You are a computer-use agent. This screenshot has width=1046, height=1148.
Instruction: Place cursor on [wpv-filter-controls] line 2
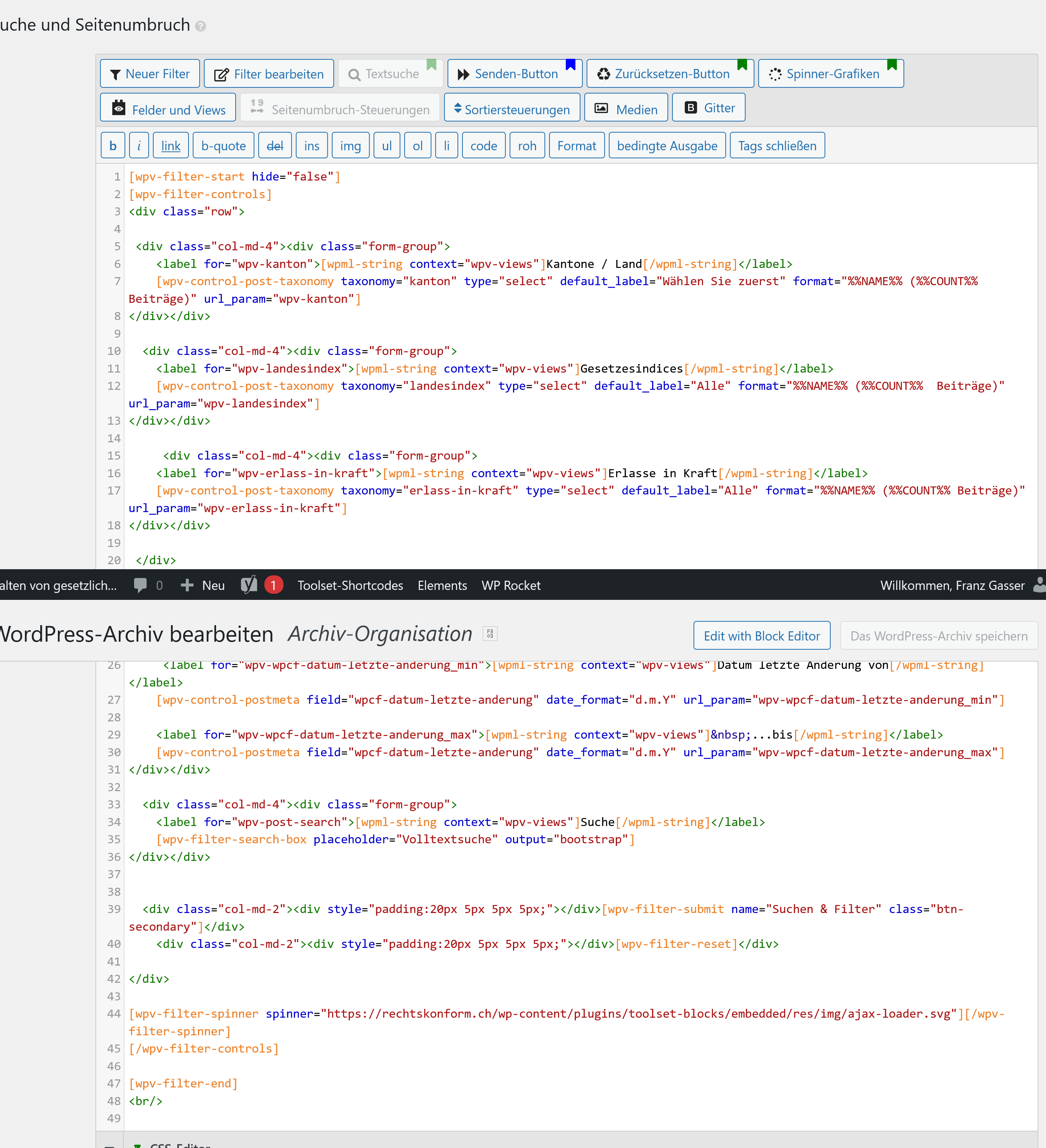tap(200, 194)
